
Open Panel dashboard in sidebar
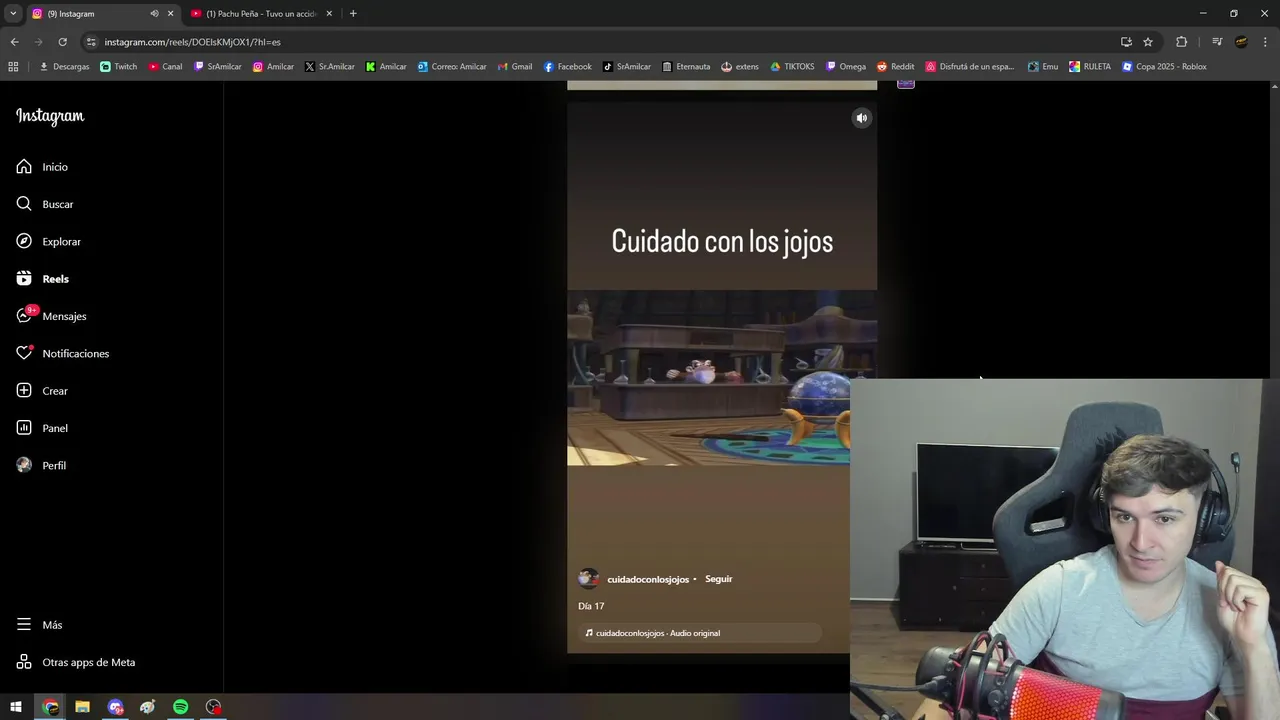click(x=43, y=428)
